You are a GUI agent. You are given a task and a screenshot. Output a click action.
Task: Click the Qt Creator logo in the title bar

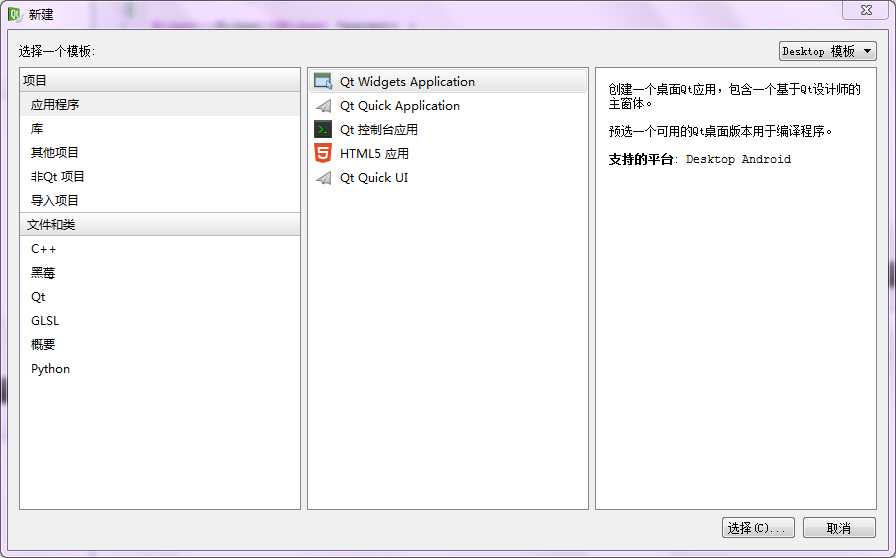15,14
